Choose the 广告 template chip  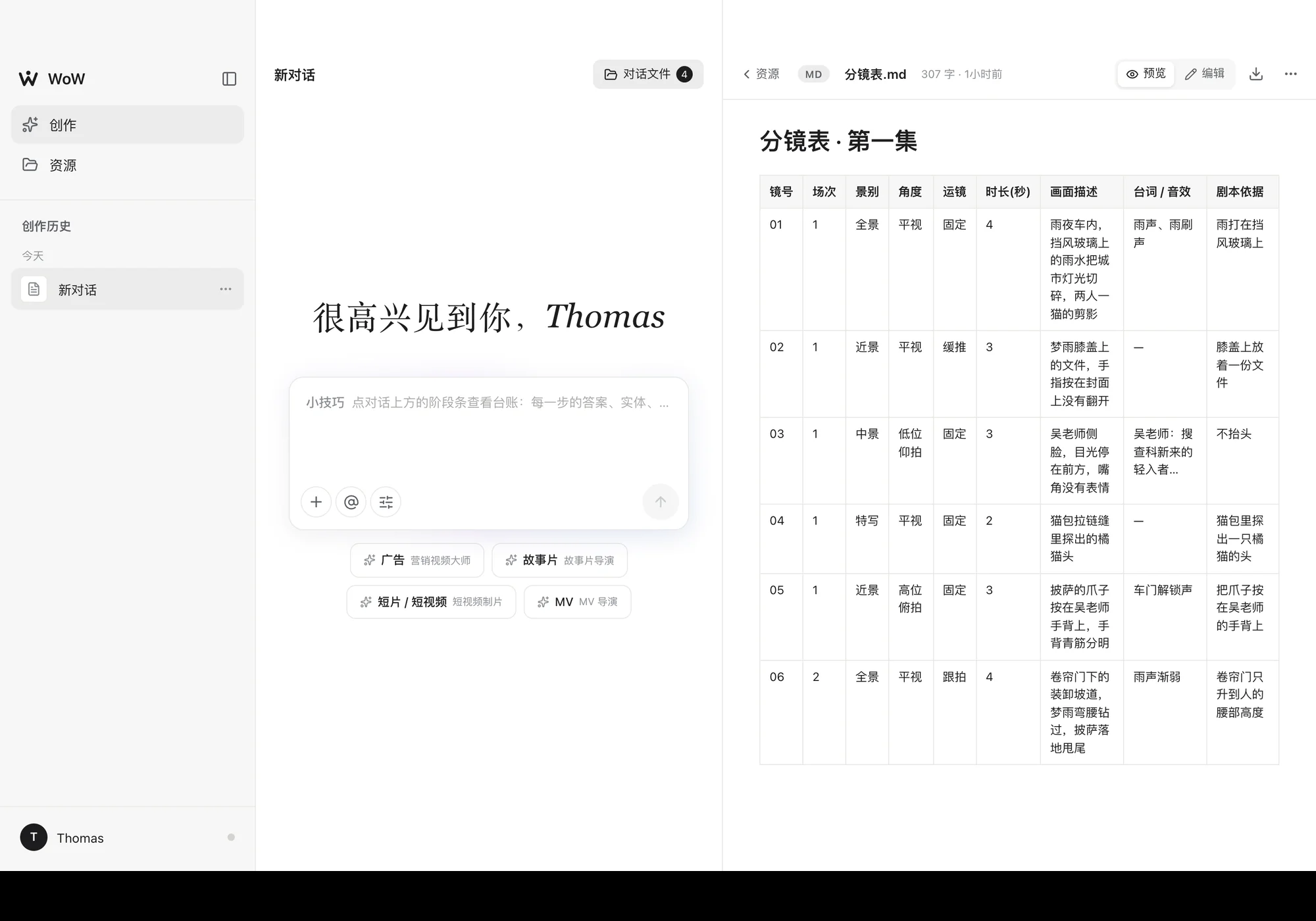[417, 560]
